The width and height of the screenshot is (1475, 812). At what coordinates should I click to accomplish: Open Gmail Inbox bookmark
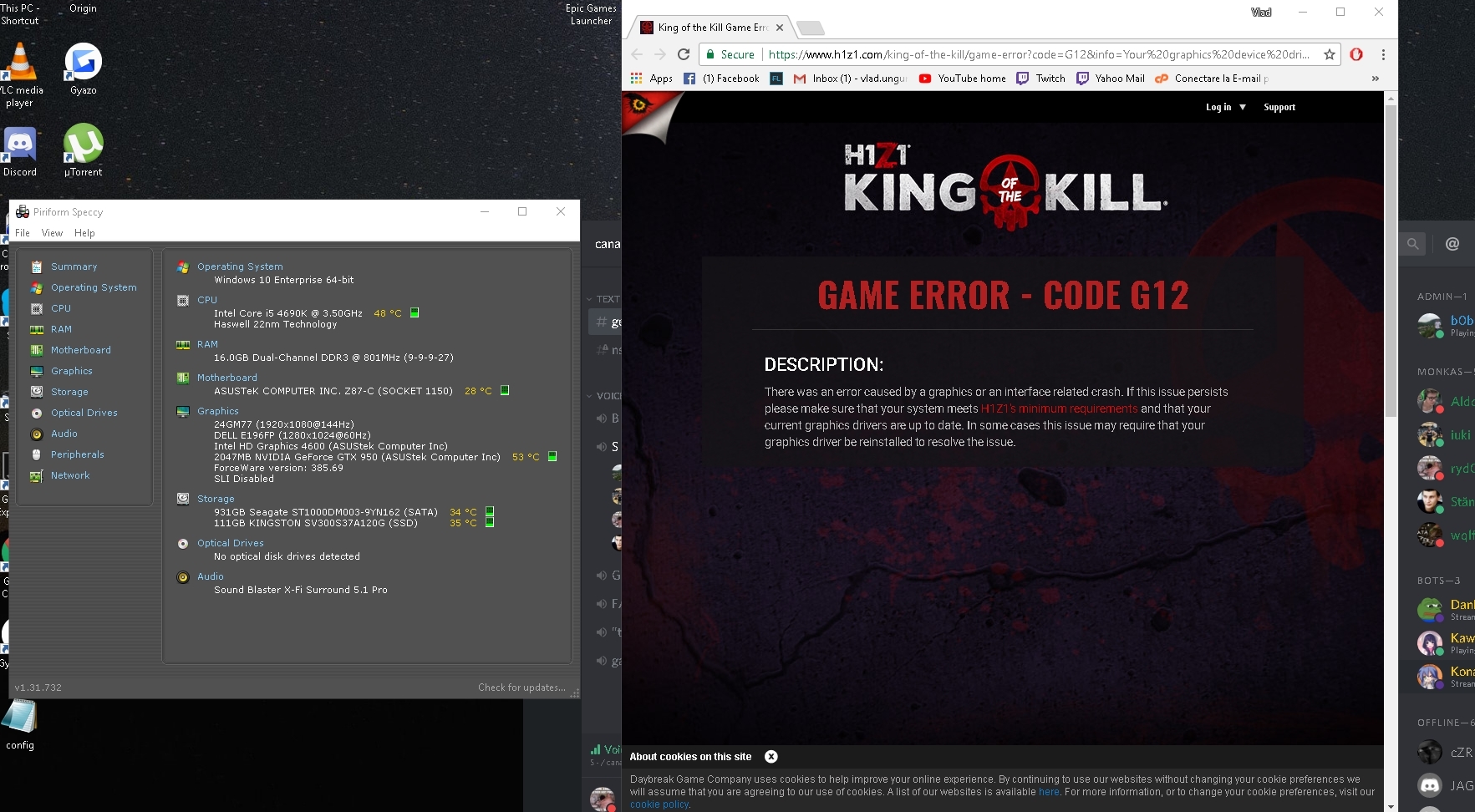coord(851,79)
